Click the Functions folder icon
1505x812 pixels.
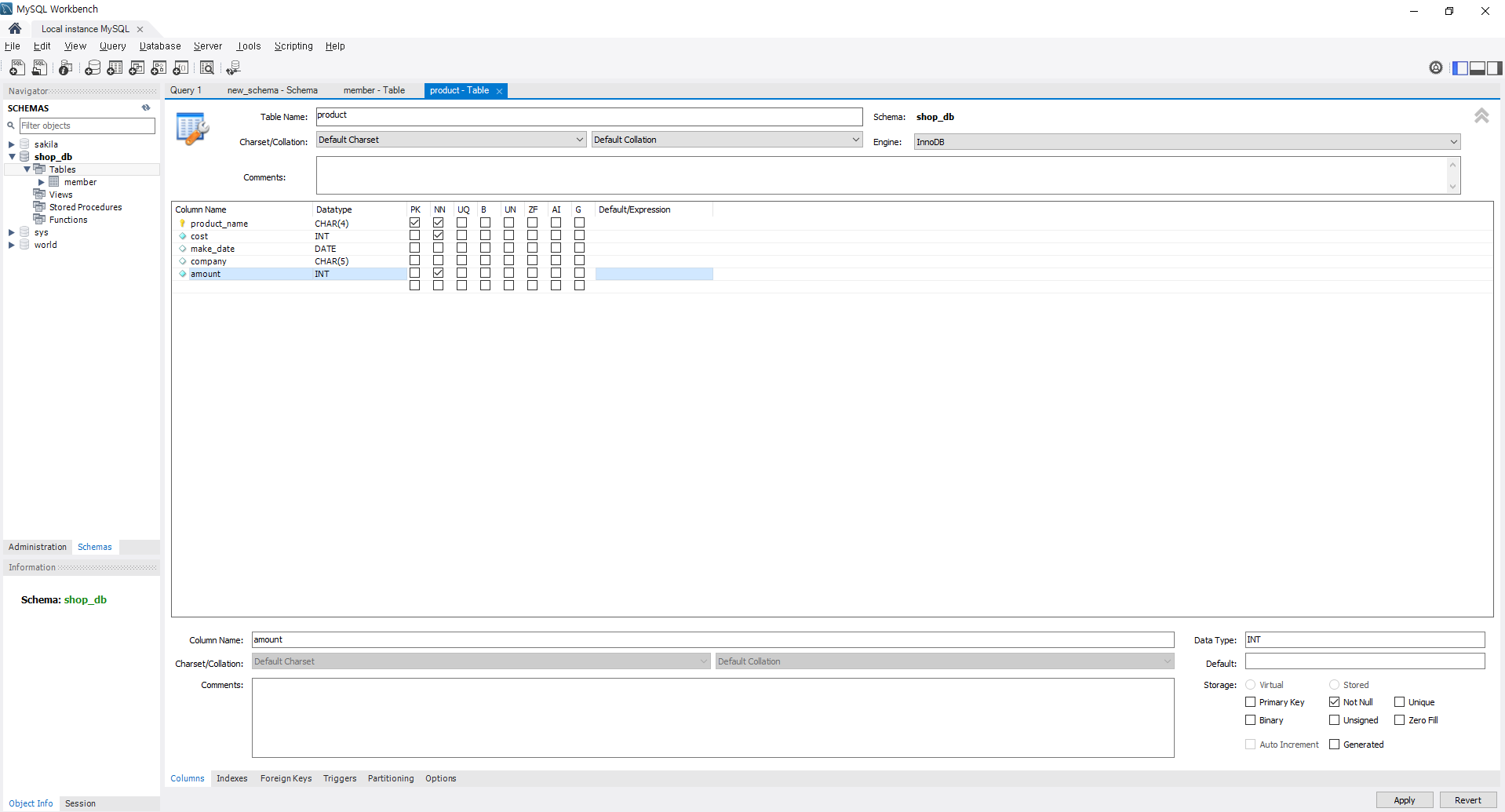tap(39, 220)
